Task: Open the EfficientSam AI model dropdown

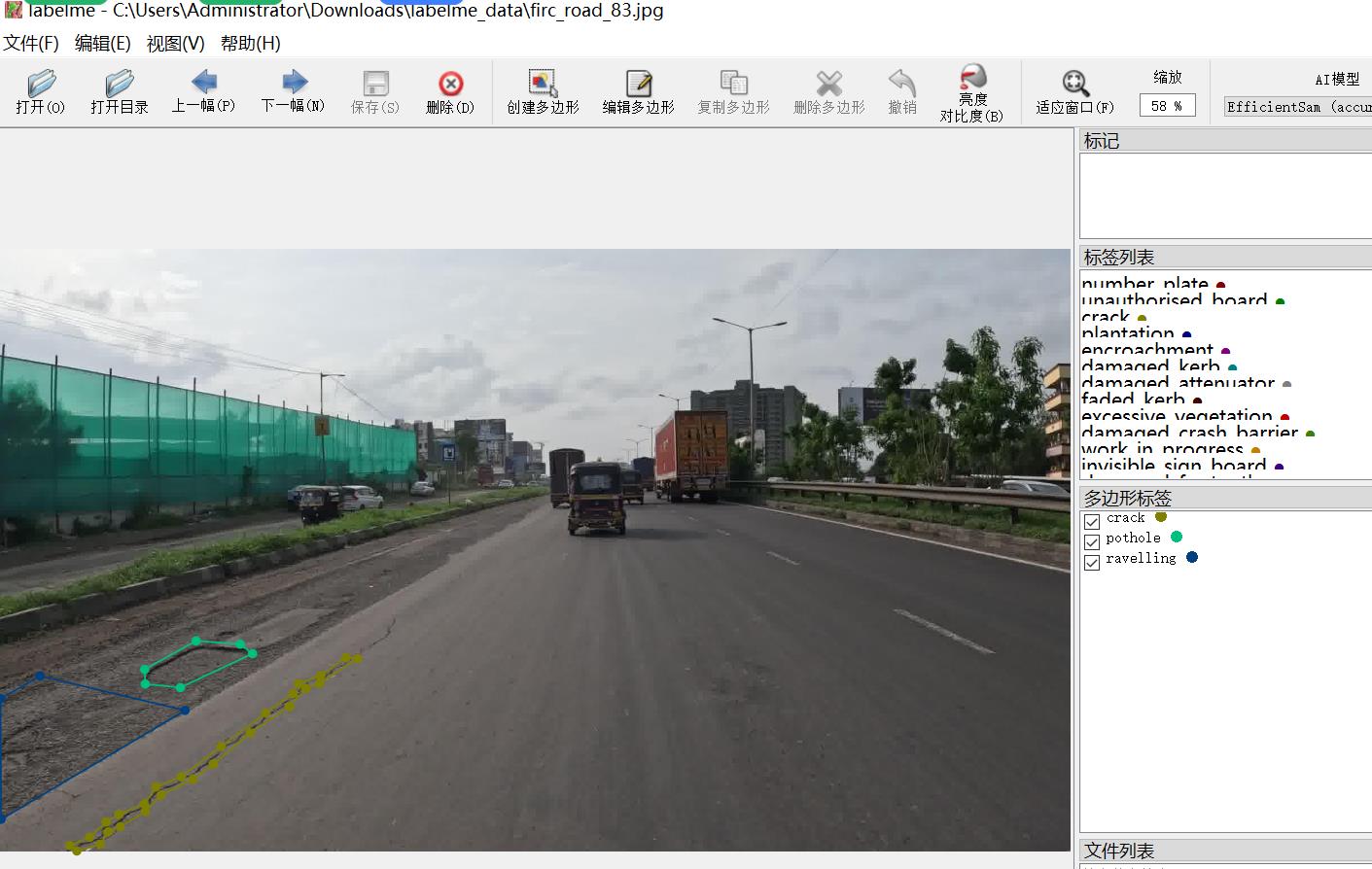Action: click(1297, 107)
